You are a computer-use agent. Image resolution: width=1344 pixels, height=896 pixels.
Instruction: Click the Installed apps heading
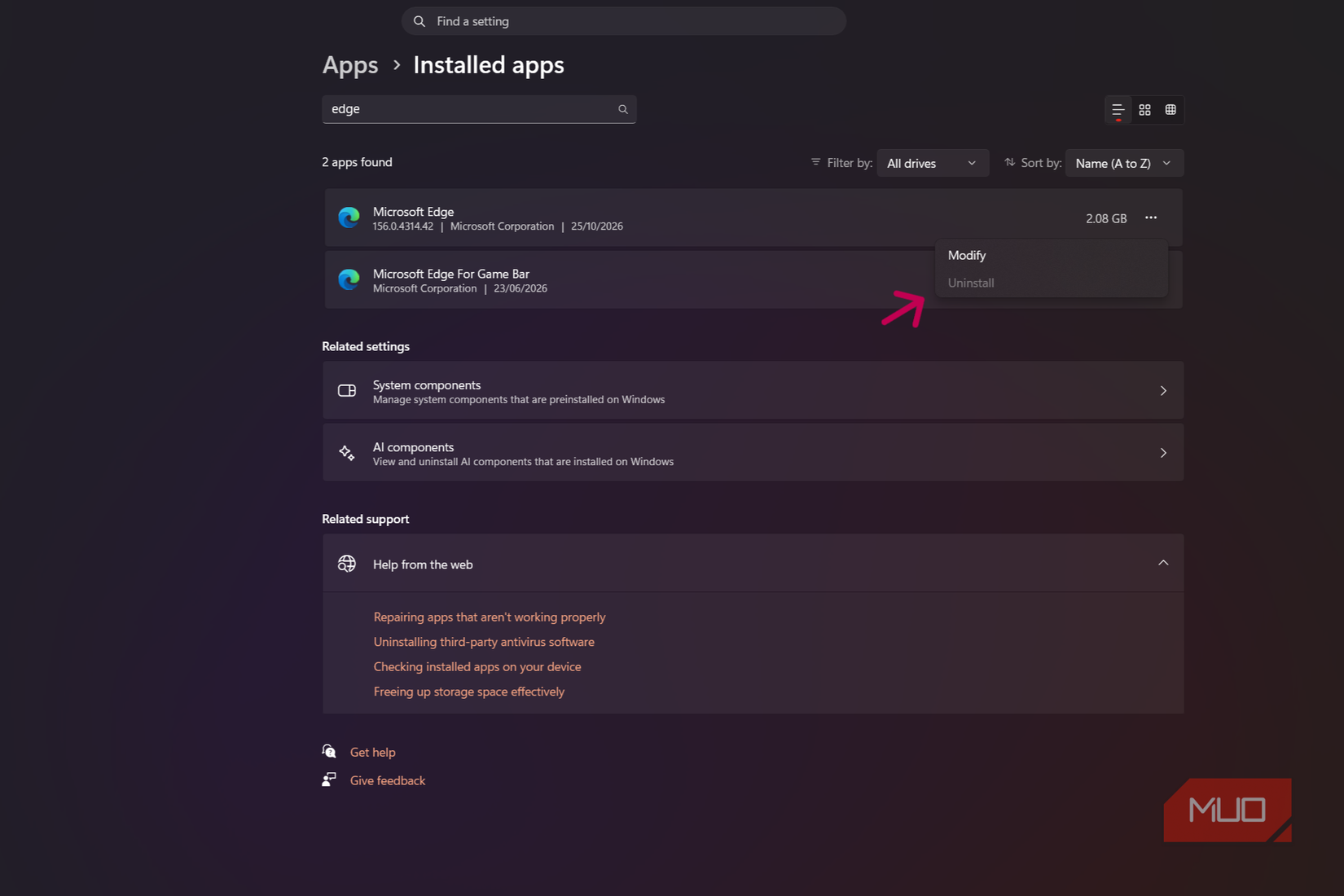coord(489,65)
